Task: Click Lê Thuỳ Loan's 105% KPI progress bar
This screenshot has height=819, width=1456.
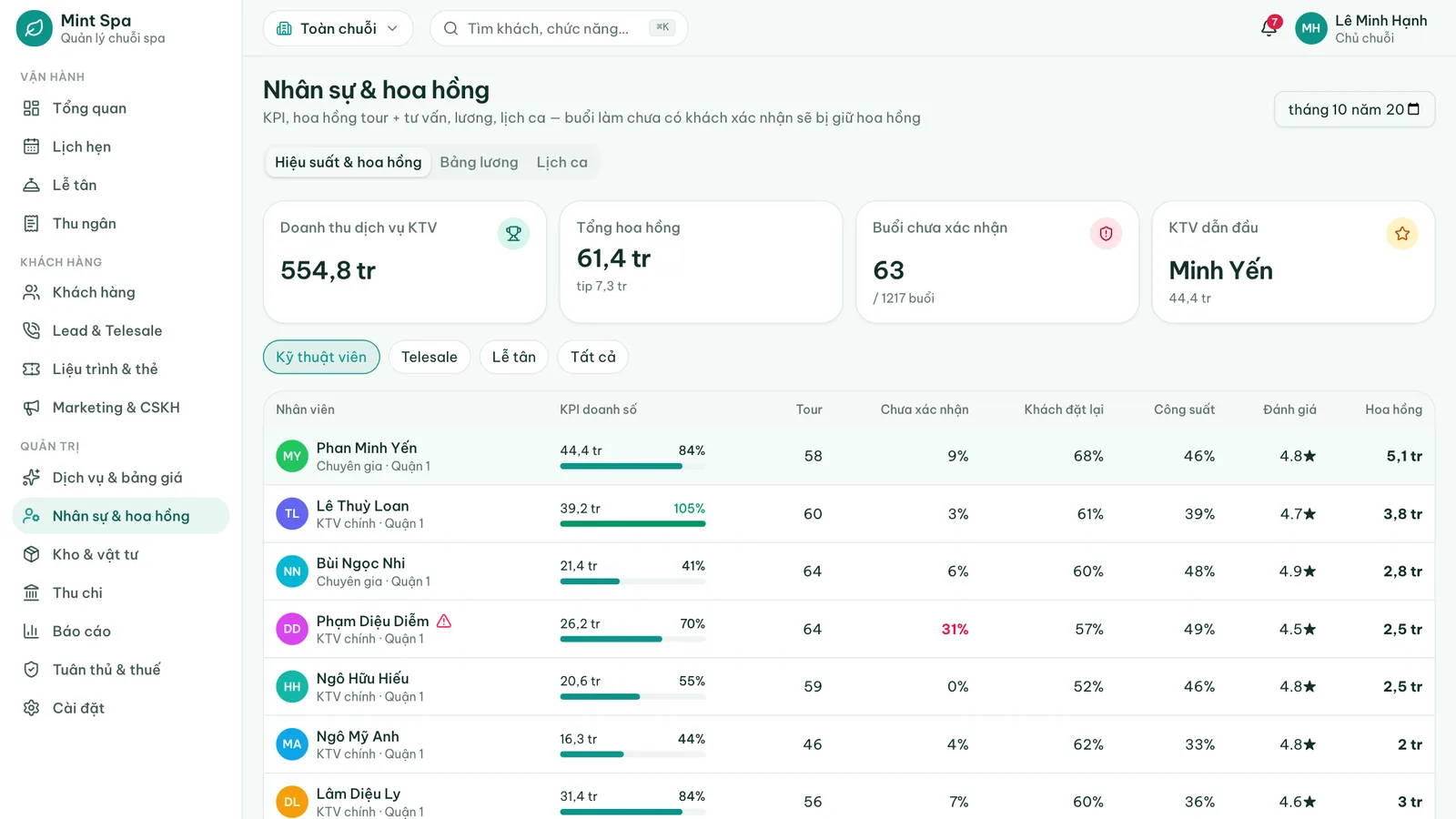Action: pyautogui.click(x=632, y=523)
